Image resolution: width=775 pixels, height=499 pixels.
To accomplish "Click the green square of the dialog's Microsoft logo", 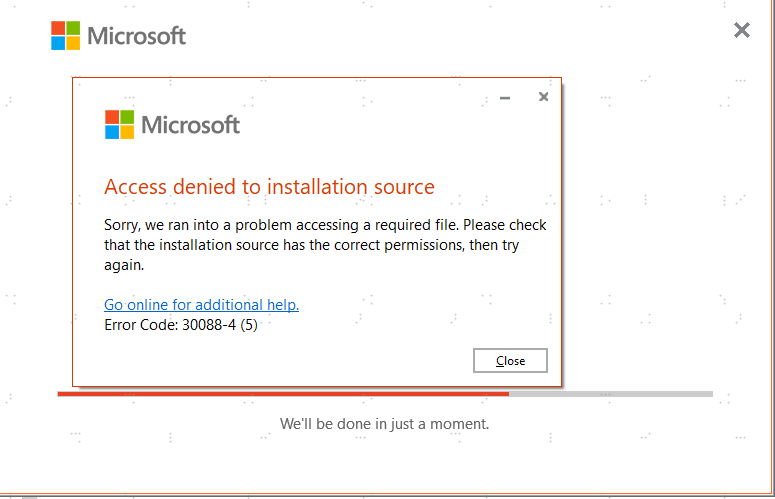I will point(127,117).
